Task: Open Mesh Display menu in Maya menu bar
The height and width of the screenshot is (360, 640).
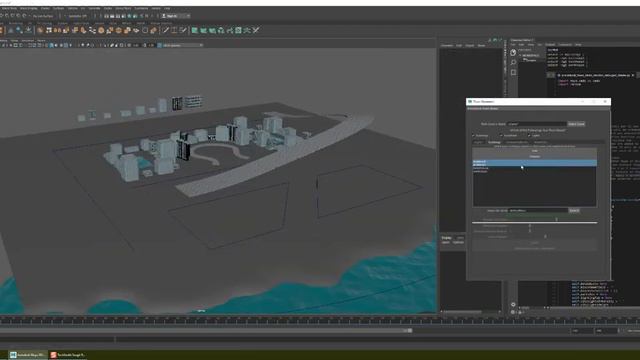Action: click(29, 8)
